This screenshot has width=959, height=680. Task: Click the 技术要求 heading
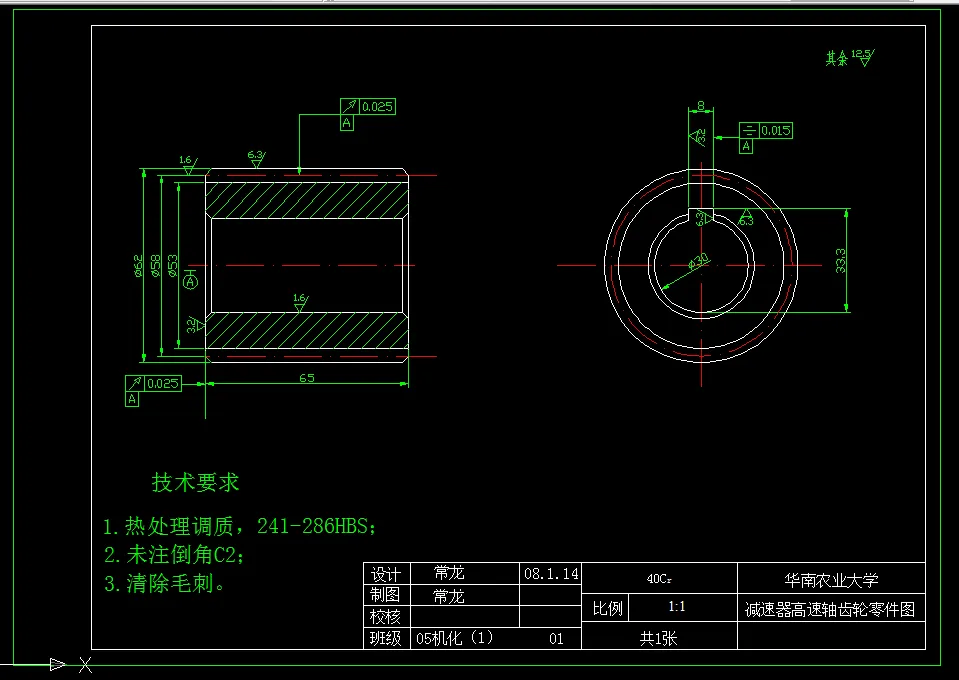(195, 482)
